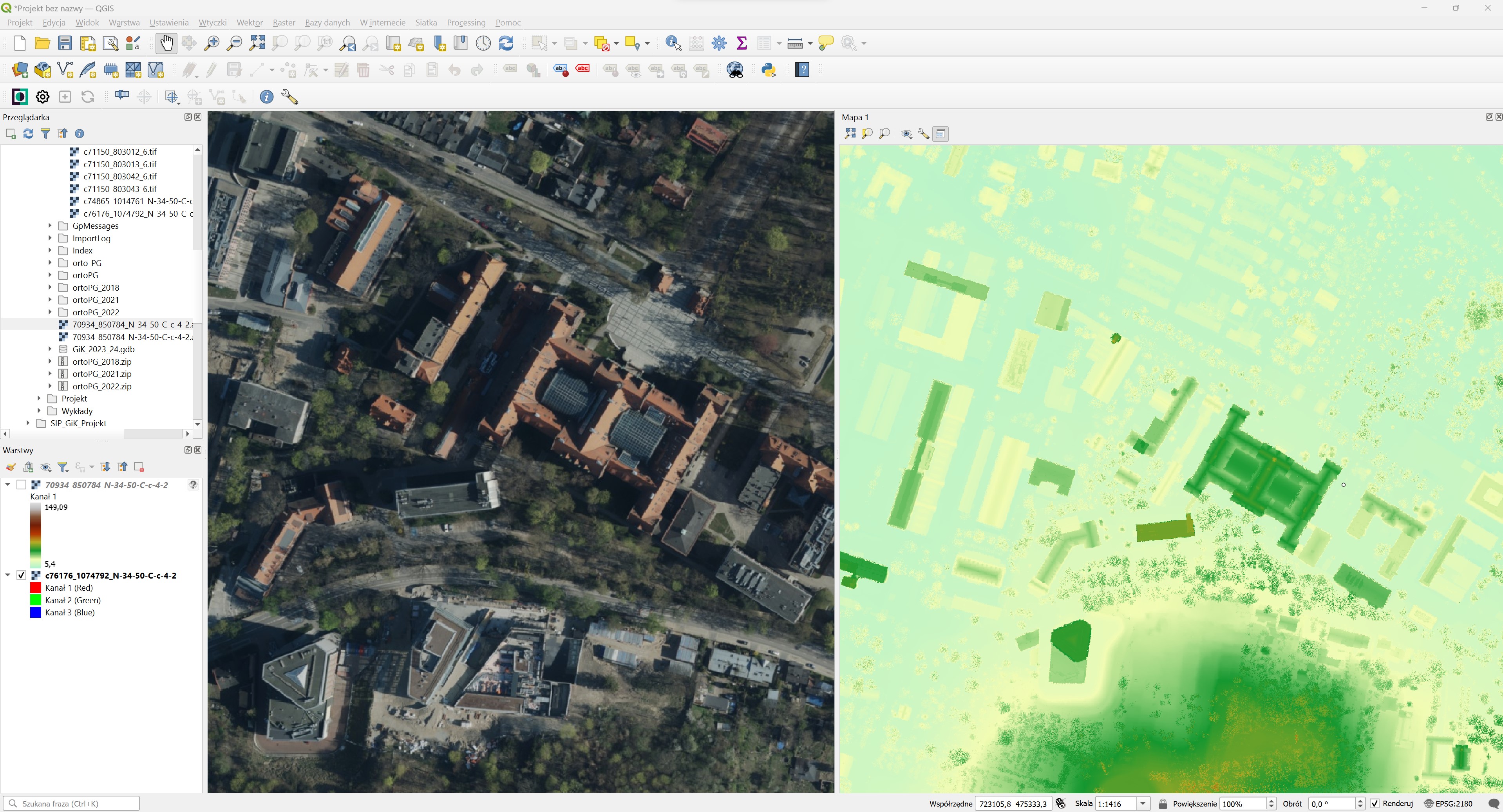
Task: Activate the Identify Features tool
Action: [673, 43]
